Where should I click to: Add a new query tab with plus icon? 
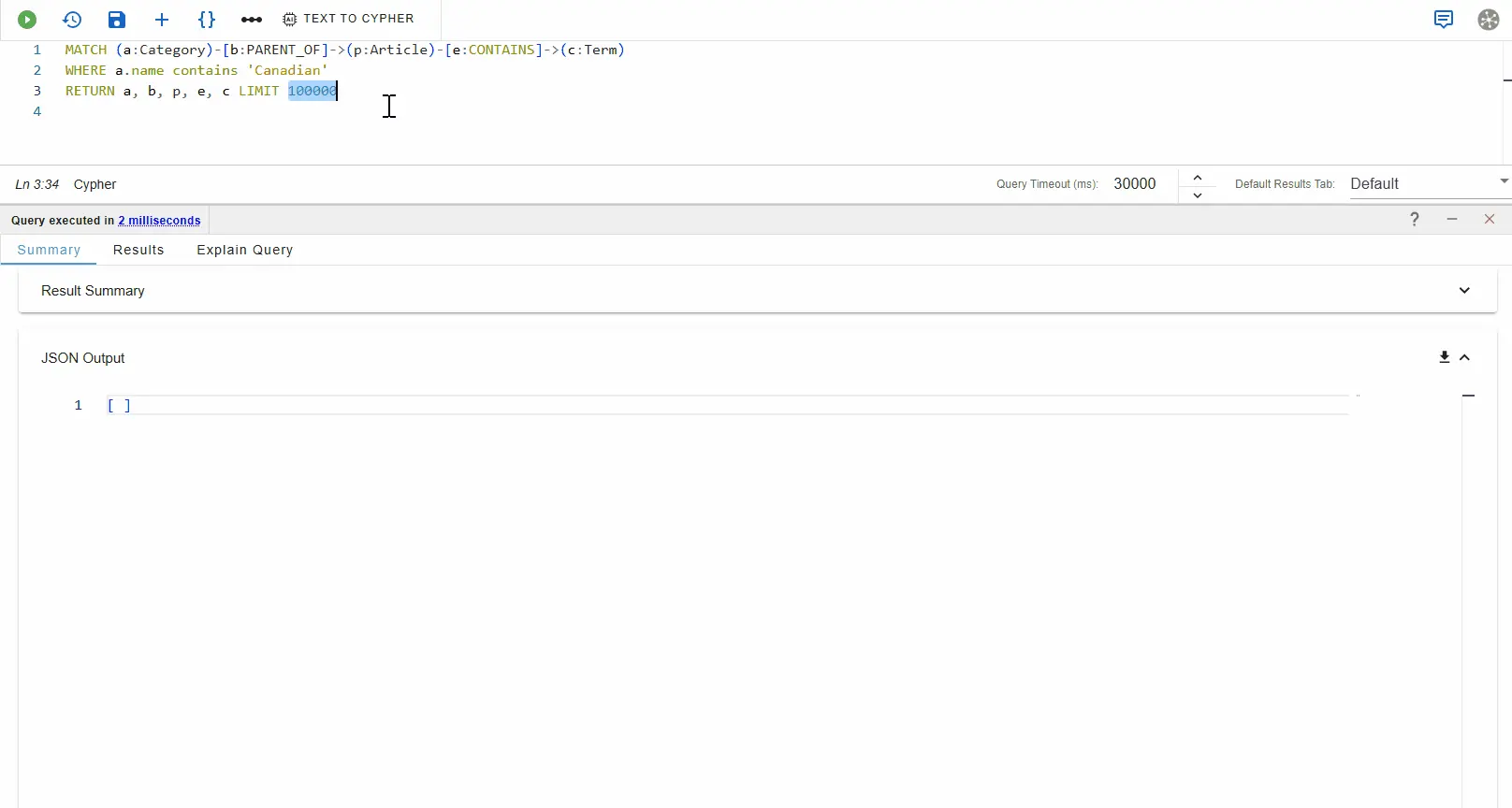pyautogui.click(x=162, y=20)
